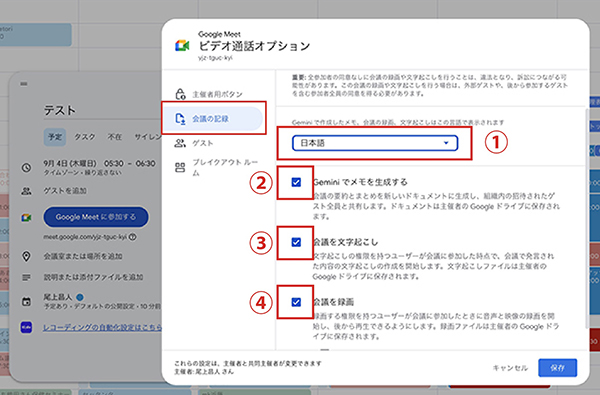This screenshot has height=395, width=600.
Task: Click the キャンセル button
Action: click(x=510, y=368)
